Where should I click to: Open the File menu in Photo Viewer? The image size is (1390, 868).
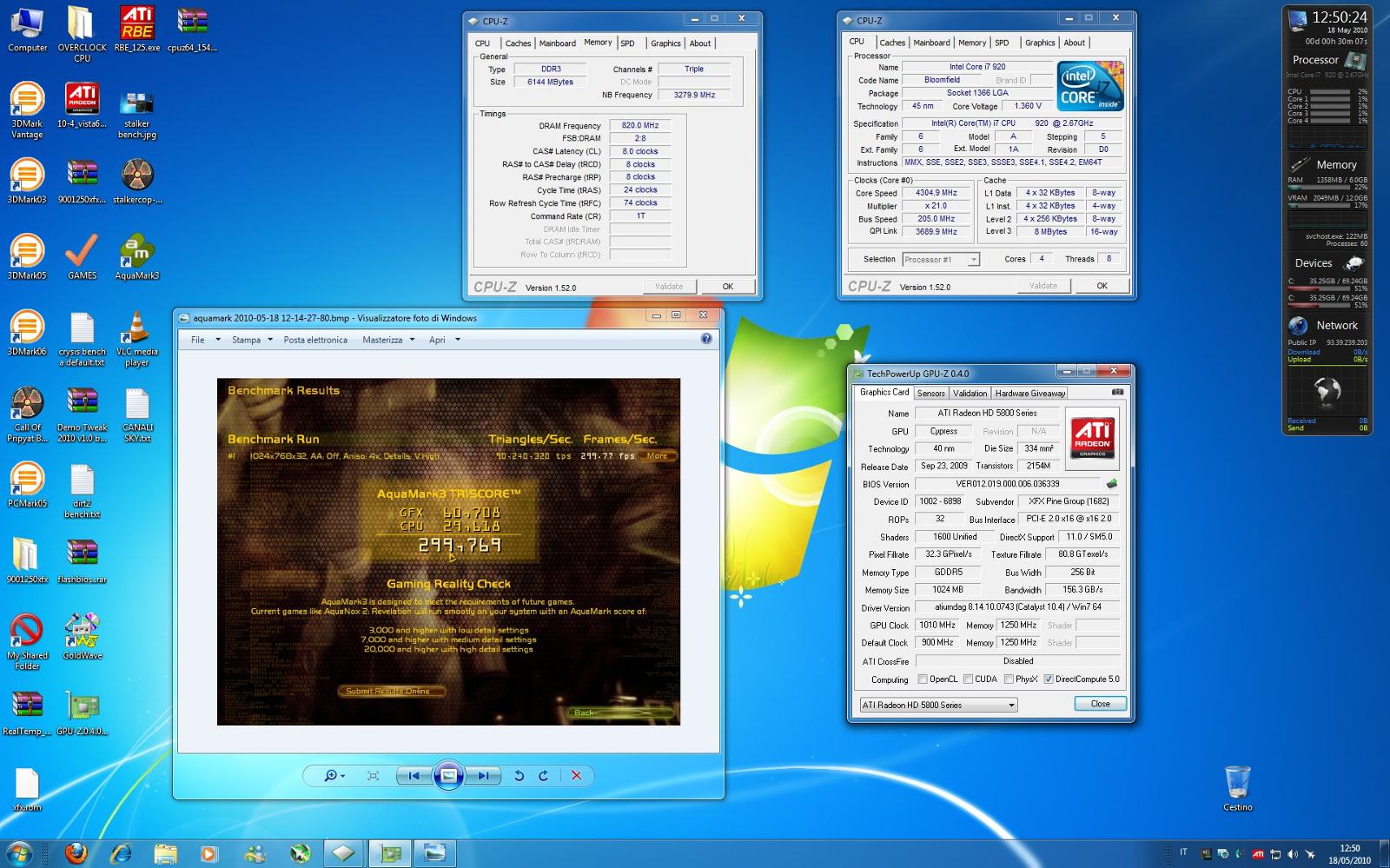(205, 340)
